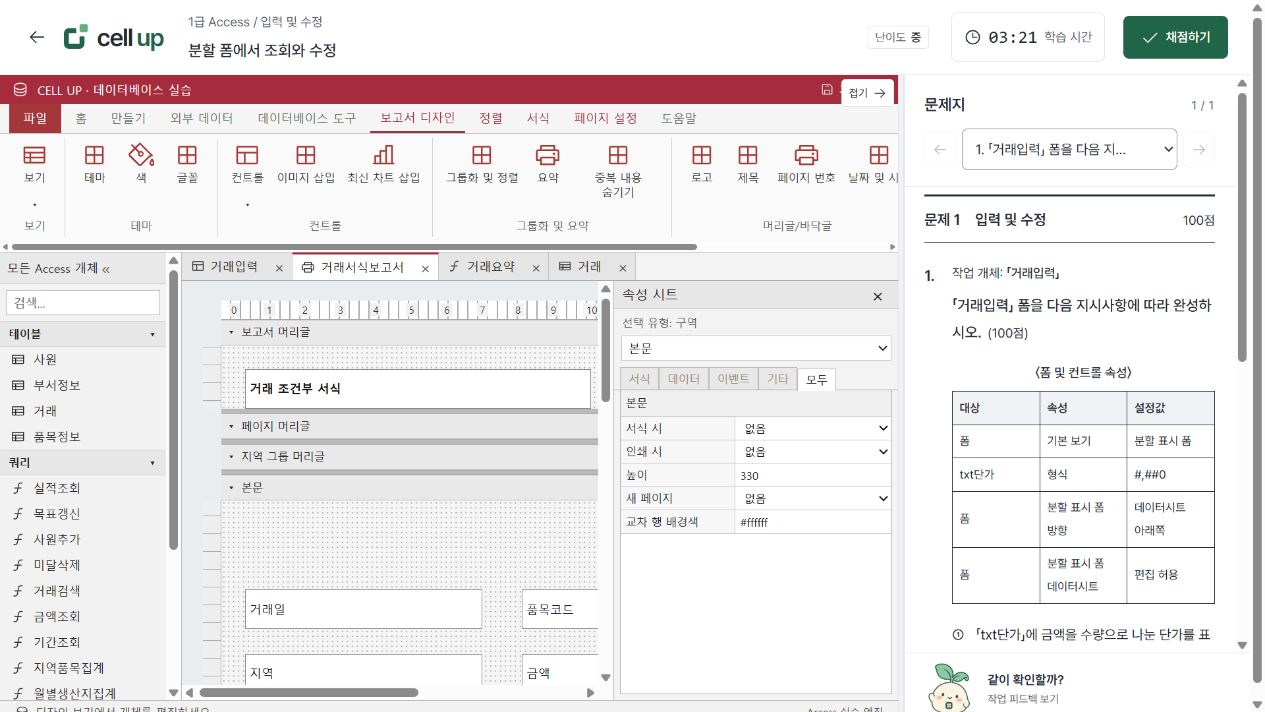Viewport: 1265px width, 712px height.
Task: Click the report designer horizontal scrollbar
Action: click(x=309, y=692)
